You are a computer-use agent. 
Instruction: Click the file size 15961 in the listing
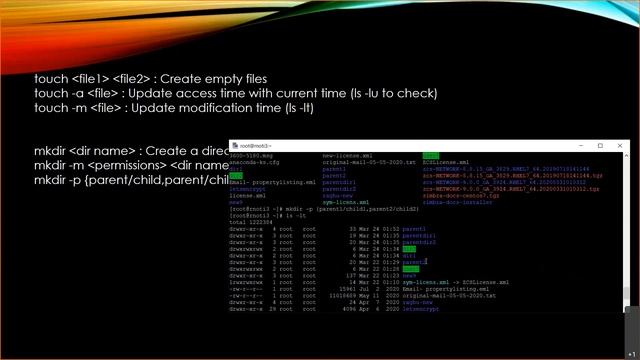[x=347, y=289]
